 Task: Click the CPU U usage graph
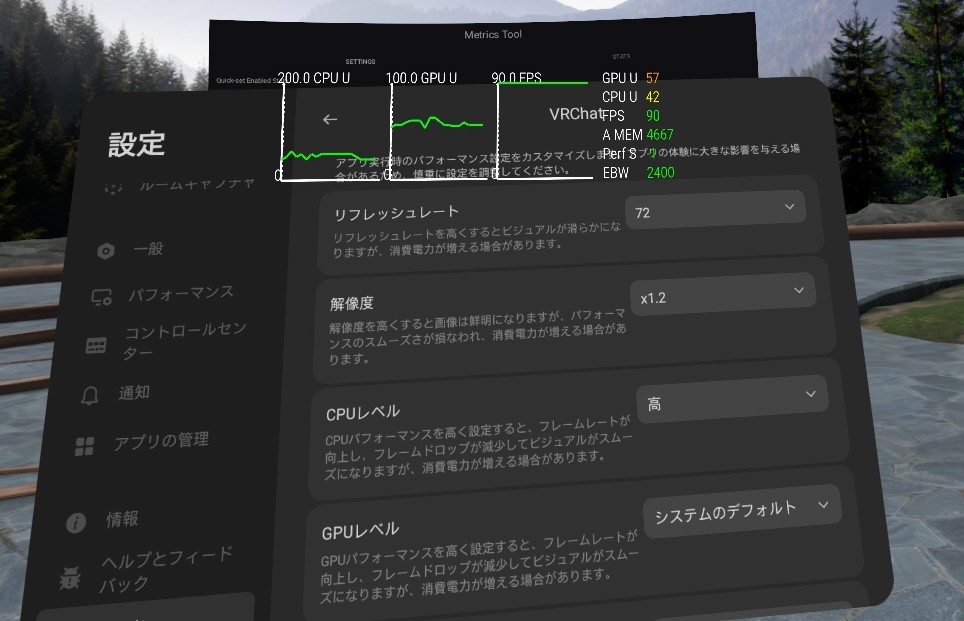[x=332, y=130]
